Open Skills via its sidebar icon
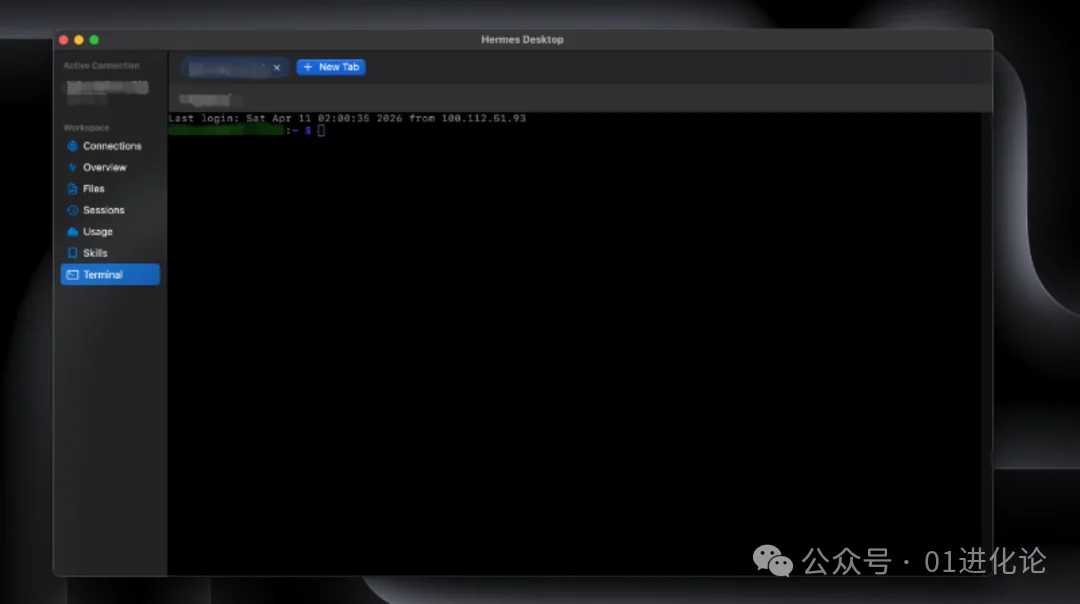Image resolution: width=1080 pixels, height=604 pixels. point(73,253)
